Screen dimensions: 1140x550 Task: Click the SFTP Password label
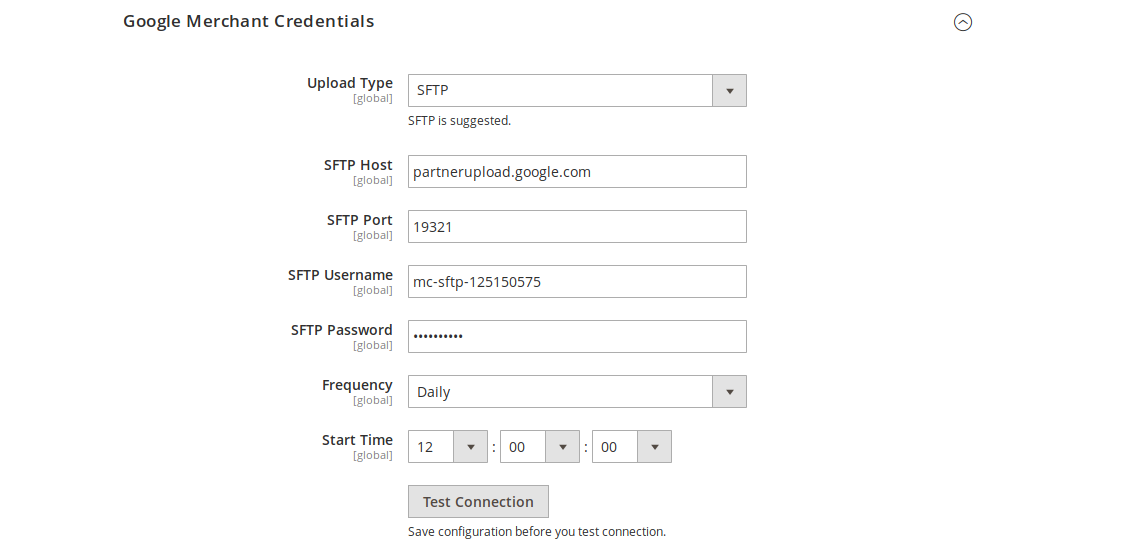tap(342, 330)
